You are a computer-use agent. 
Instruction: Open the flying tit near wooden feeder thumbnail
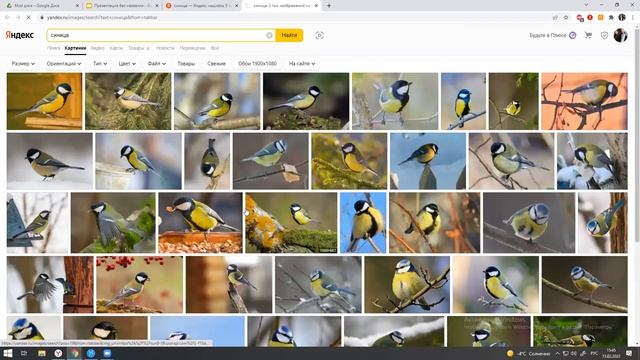[x=50, y=284]
